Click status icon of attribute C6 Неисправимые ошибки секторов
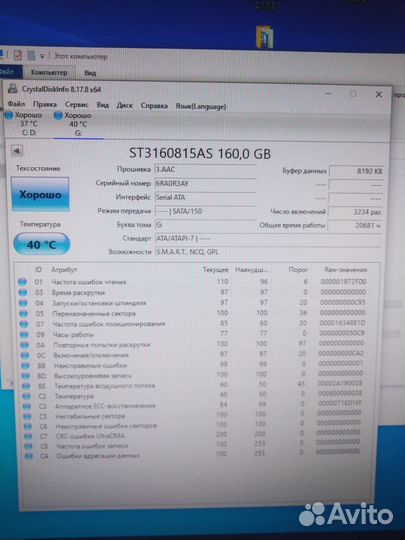This screenshot has height=540, width=405. [28, 426]
